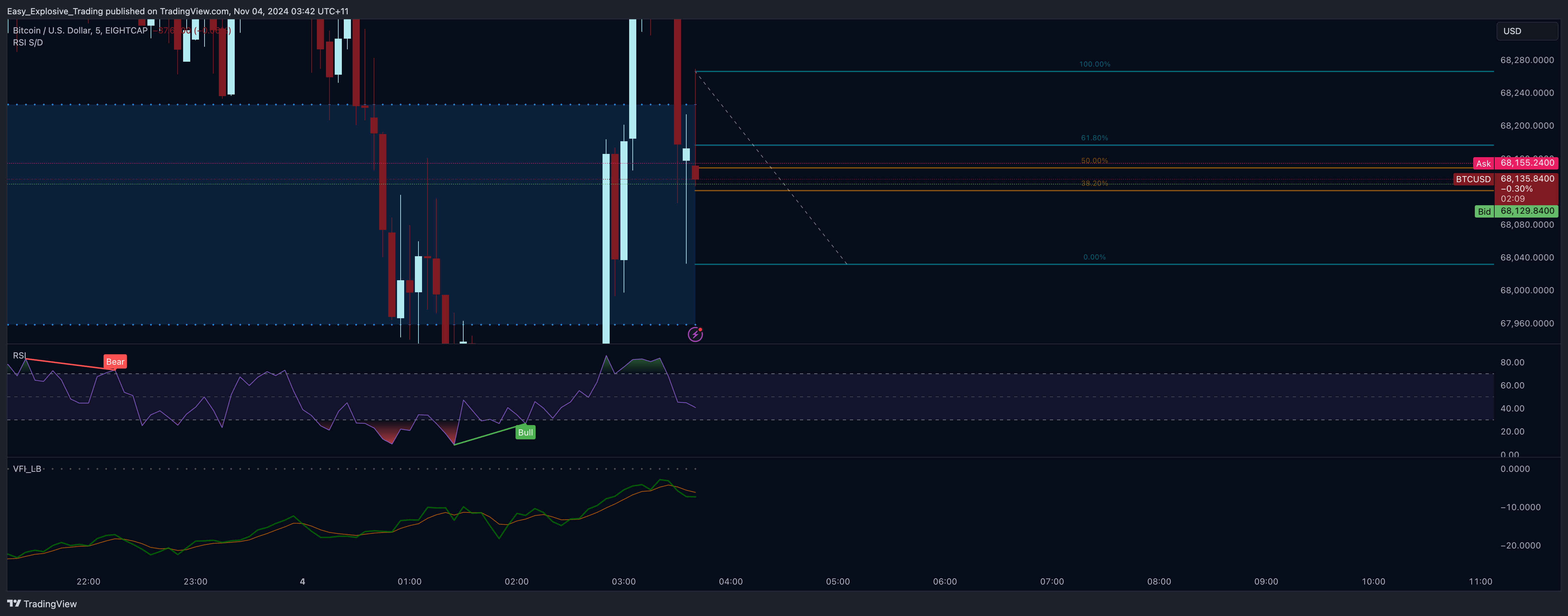
Task: Click the 04:00 time axis label
Action: (731, 581)
